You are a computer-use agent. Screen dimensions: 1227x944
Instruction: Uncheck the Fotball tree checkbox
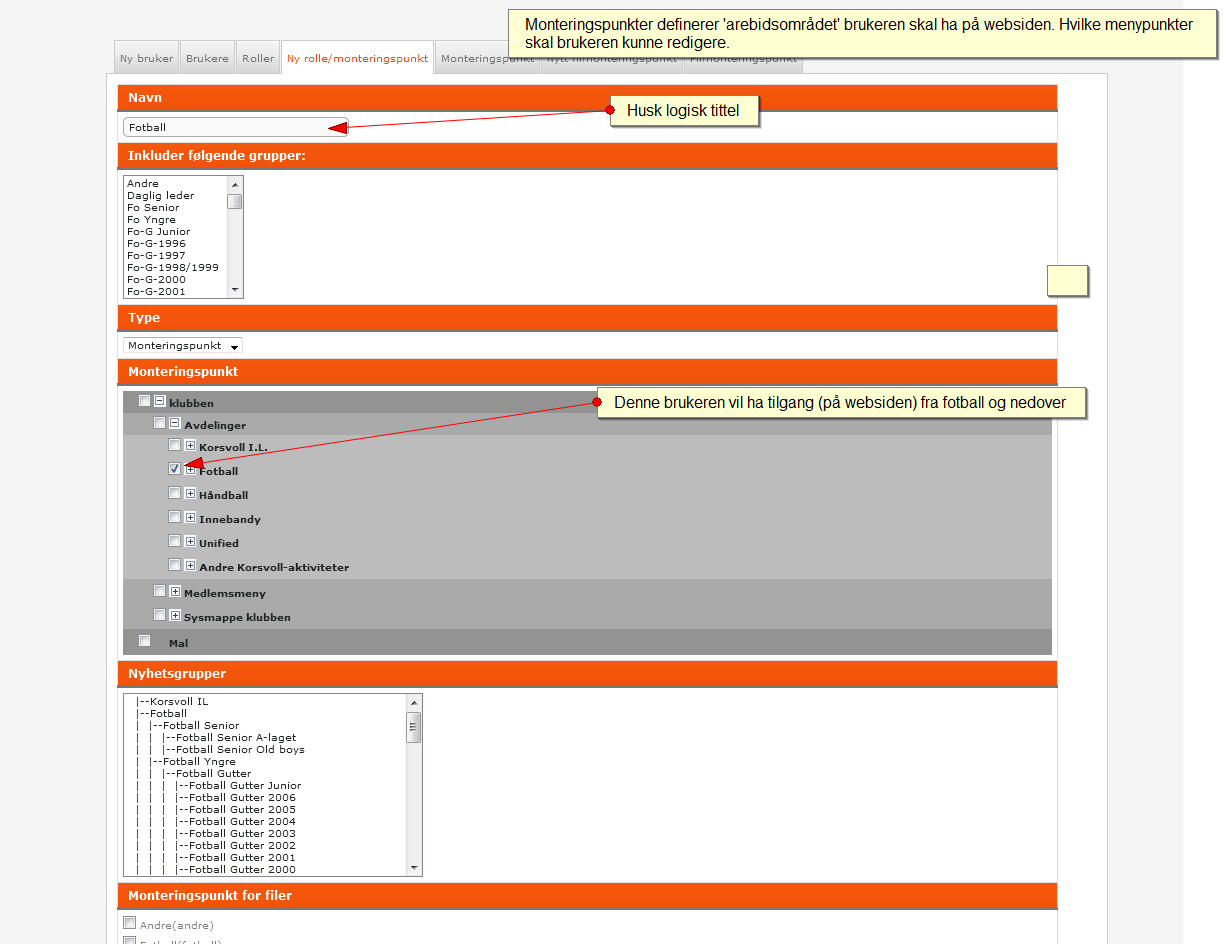pos(175,468)
